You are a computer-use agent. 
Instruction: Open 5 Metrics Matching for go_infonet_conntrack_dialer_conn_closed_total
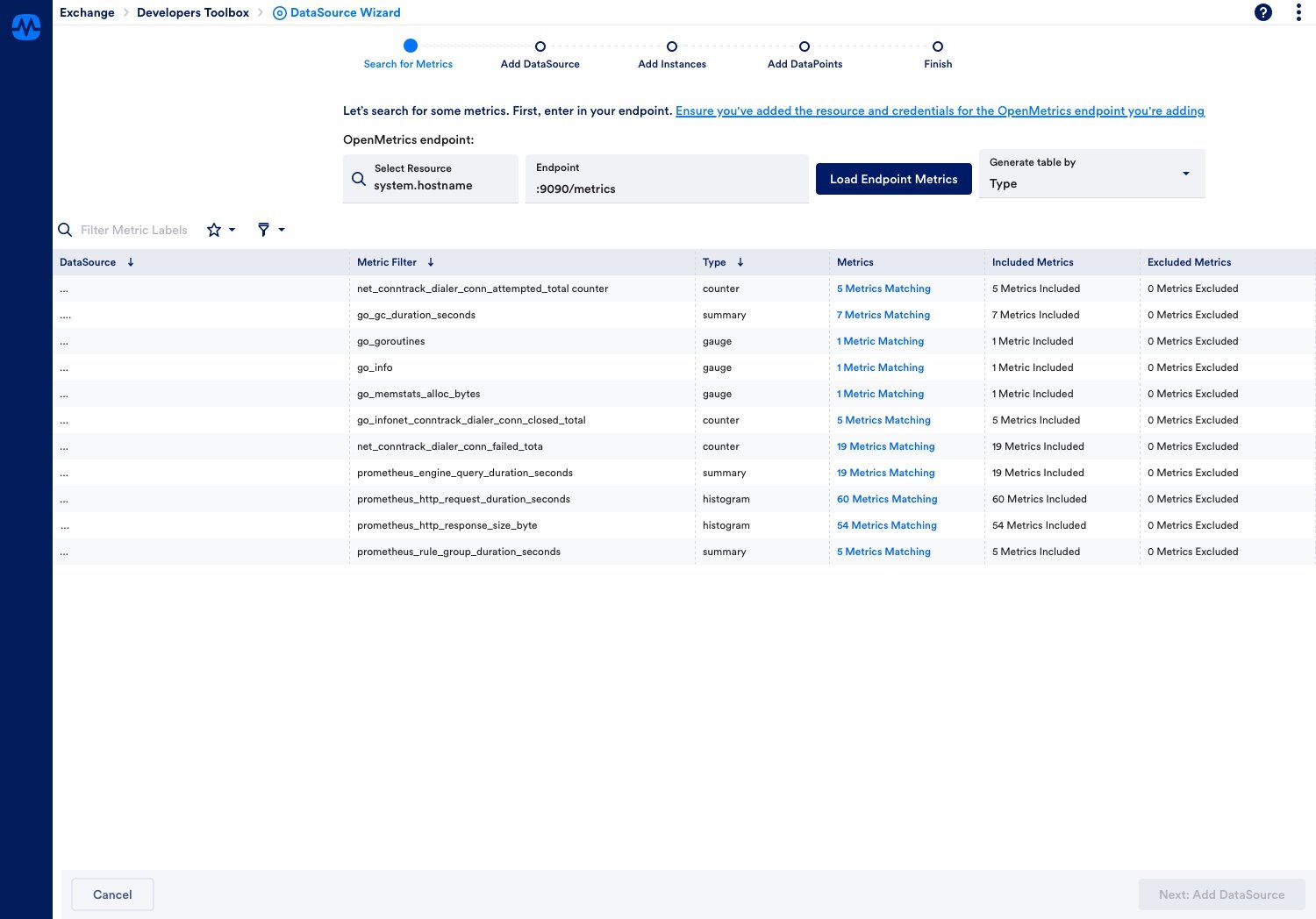883,420
